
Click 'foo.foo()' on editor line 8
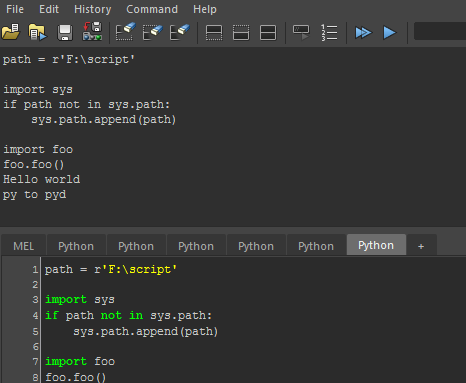pos(75,377)
